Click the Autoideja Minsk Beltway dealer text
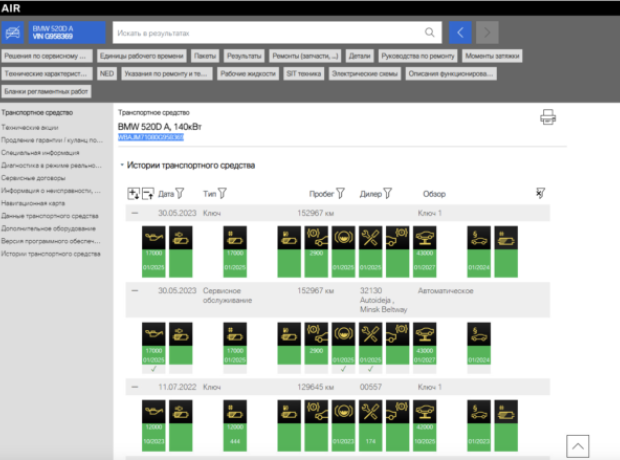 click(383, 305)
